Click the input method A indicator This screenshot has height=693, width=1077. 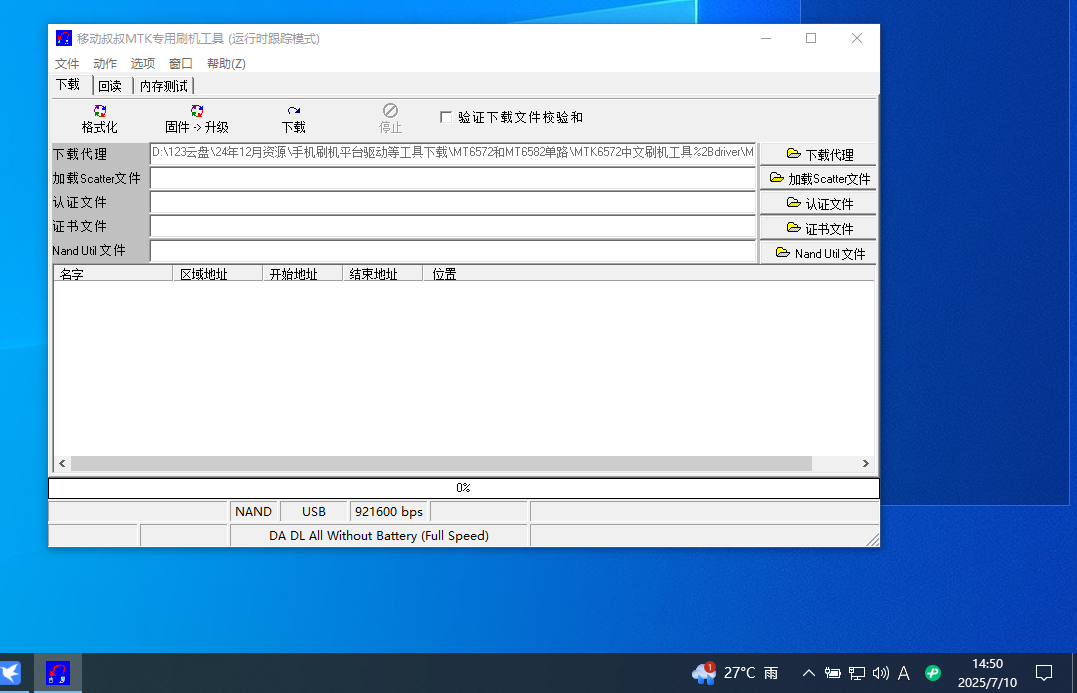904,673
